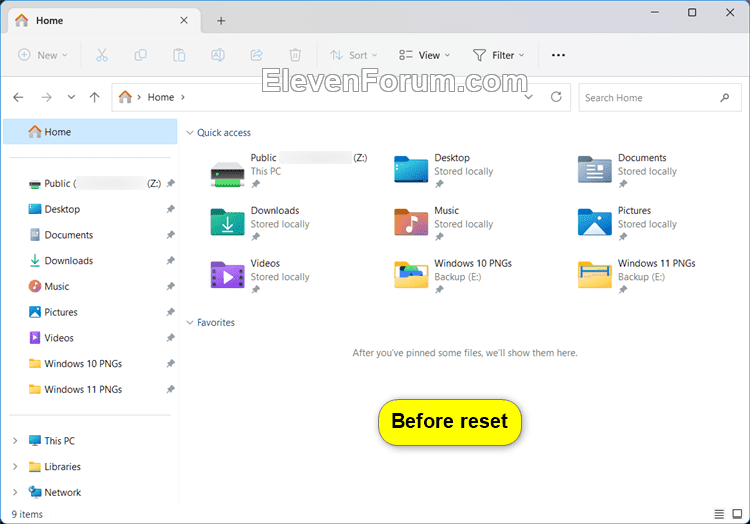Open the Documents folder tile
750x524 pixels.
pyautogui.click(x=627, y=171)
